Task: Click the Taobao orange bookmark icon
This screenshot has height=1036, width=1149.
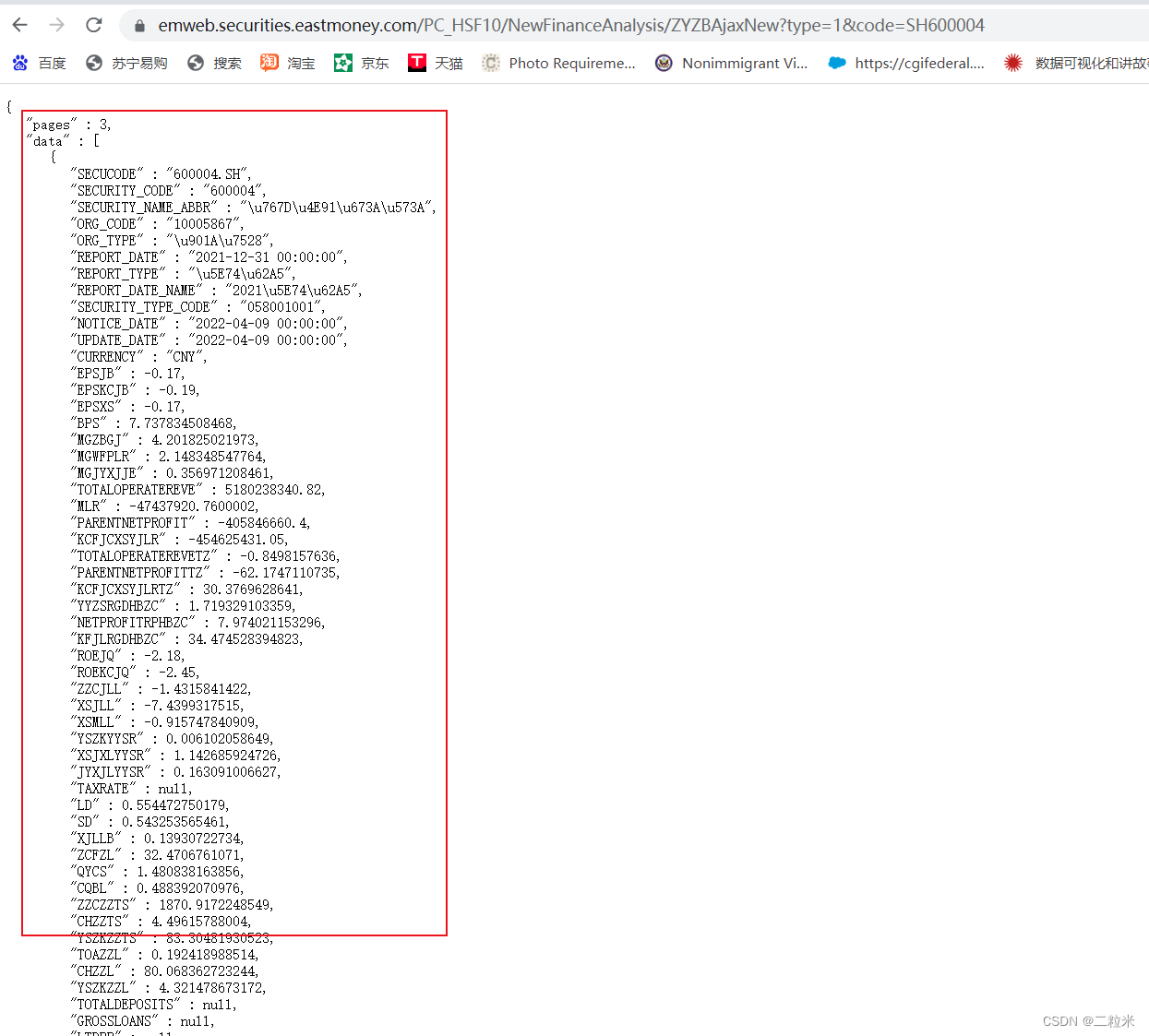Action: (269, 63)
